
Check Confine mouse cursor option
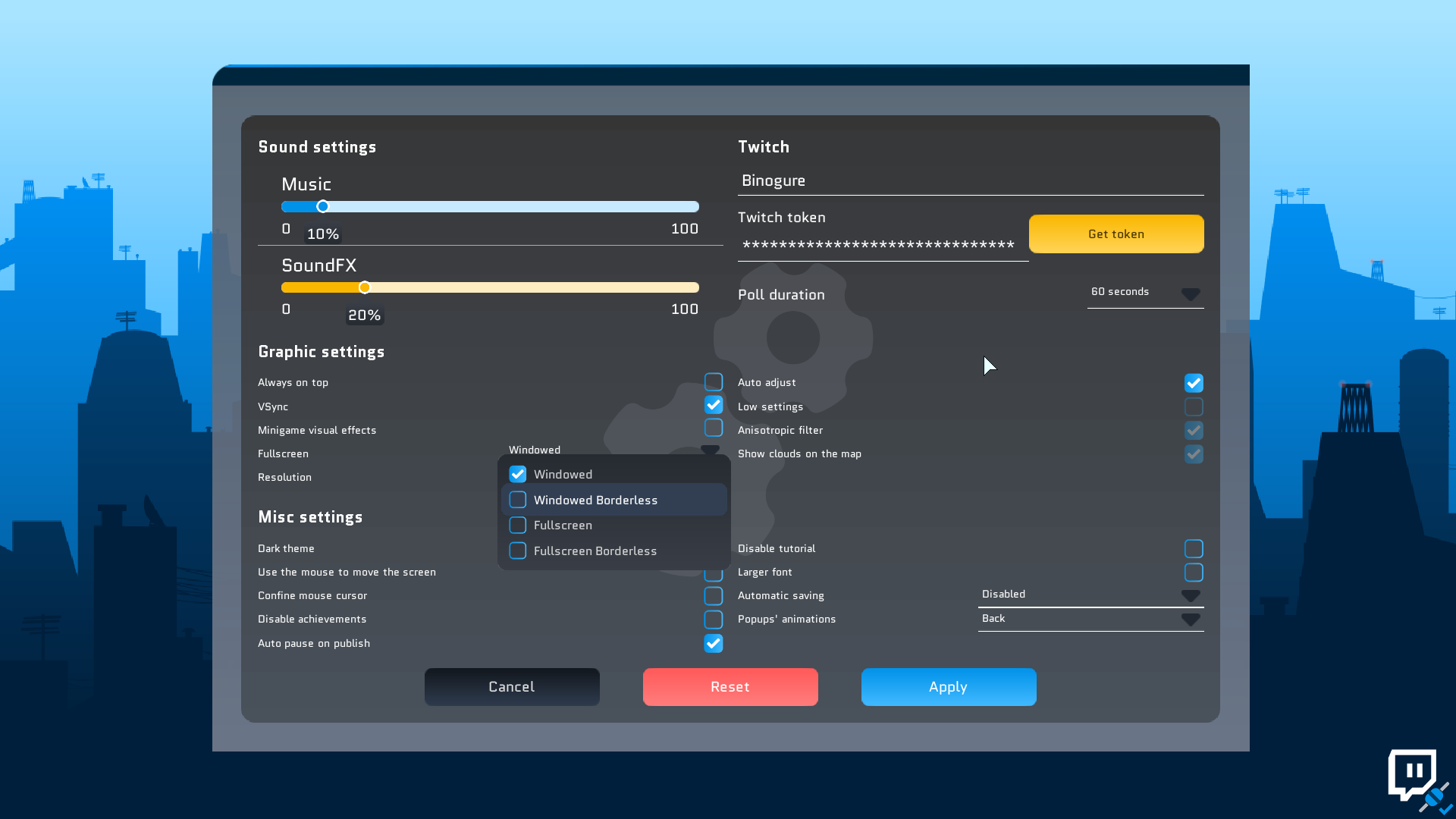[x=714, y=595]
